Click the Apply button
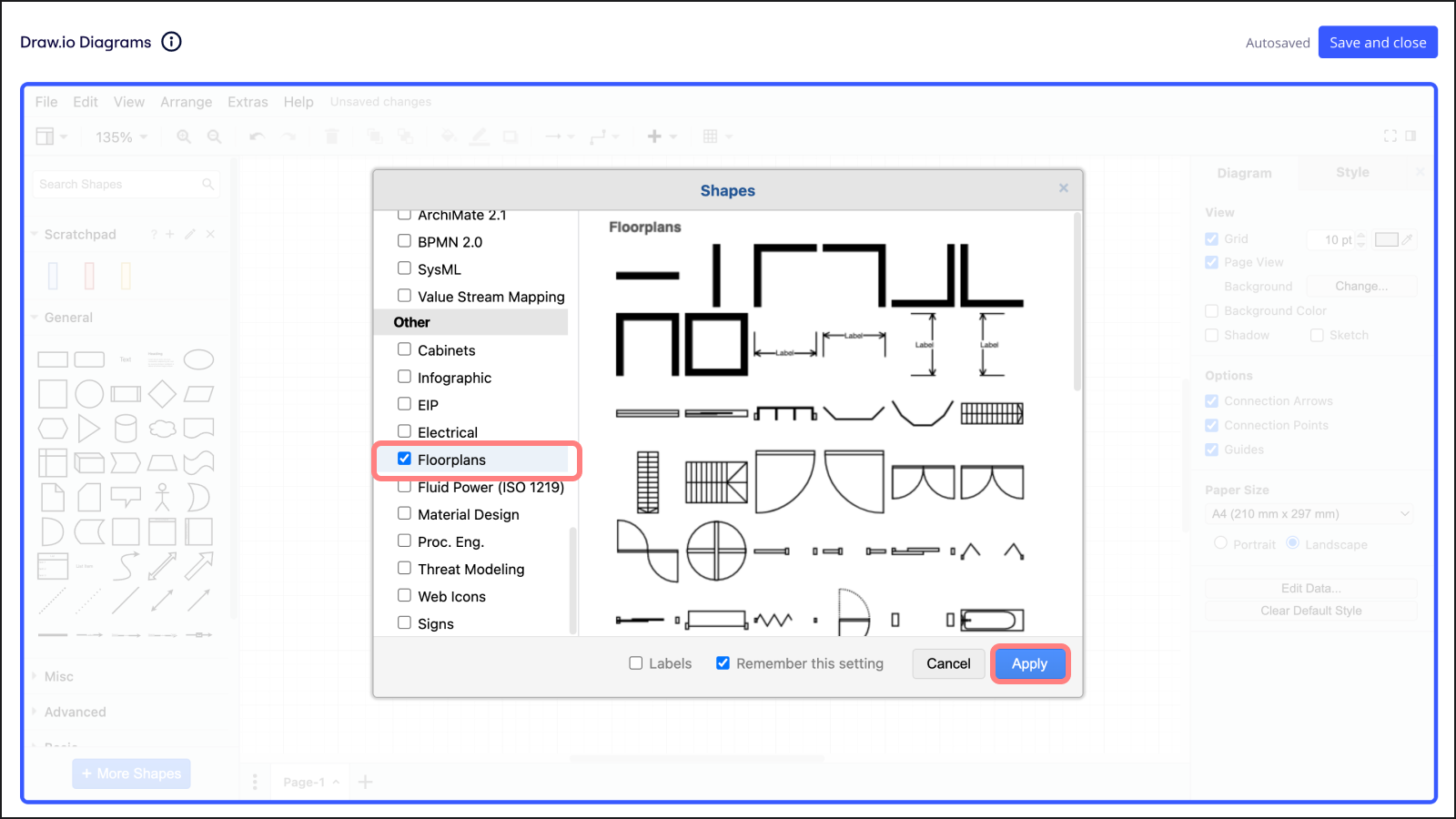 tap(1029, 663)
